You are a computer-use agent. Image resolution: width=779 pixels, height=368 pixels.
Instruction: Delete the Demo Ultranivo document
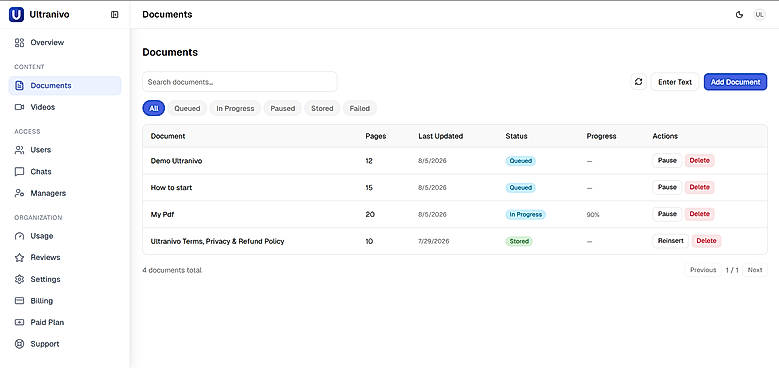[700, 160]
